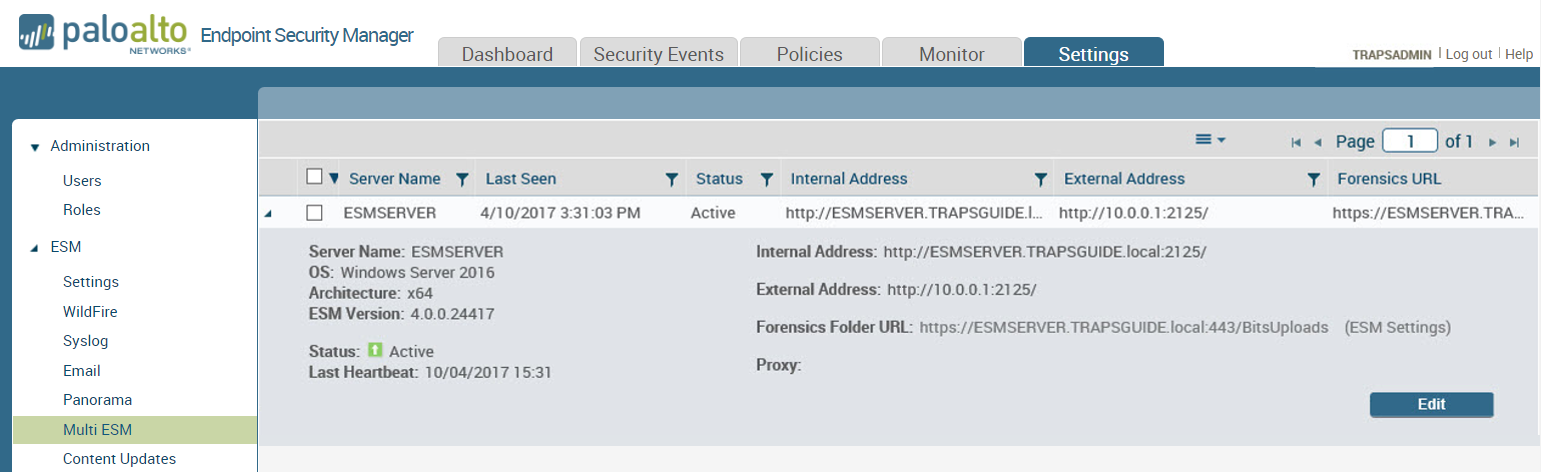Image resolution: width=1541 pixels, height=472 pixels.
Task: Go to the previous page
Action: [1318, 143]
